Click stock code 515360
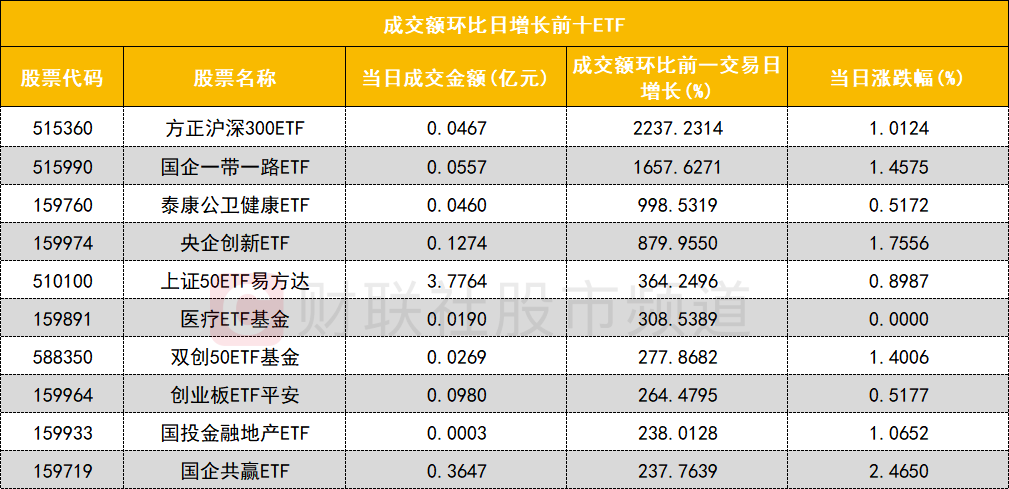The height and width of the screenshot is (489, 1009). [61, 129]
